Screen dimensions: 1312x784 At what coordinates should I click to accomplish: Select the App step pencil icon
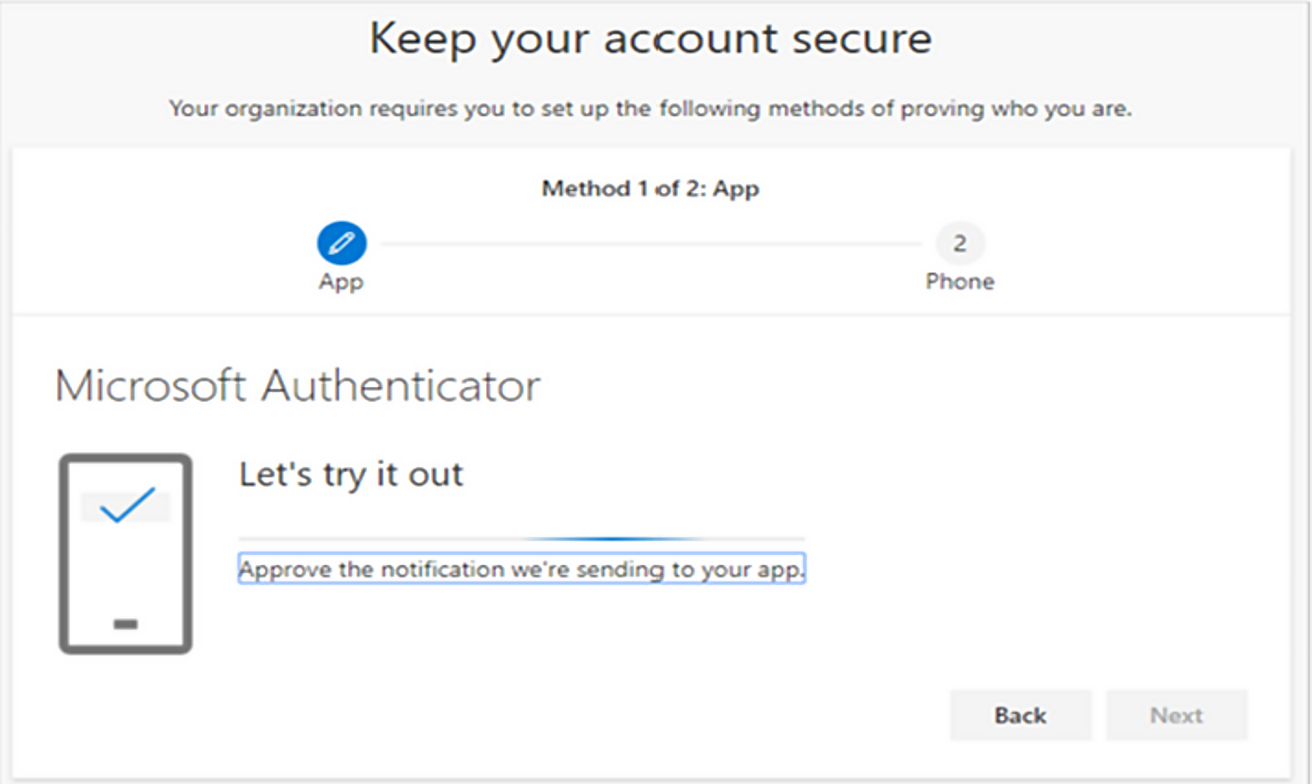point(342,243)
